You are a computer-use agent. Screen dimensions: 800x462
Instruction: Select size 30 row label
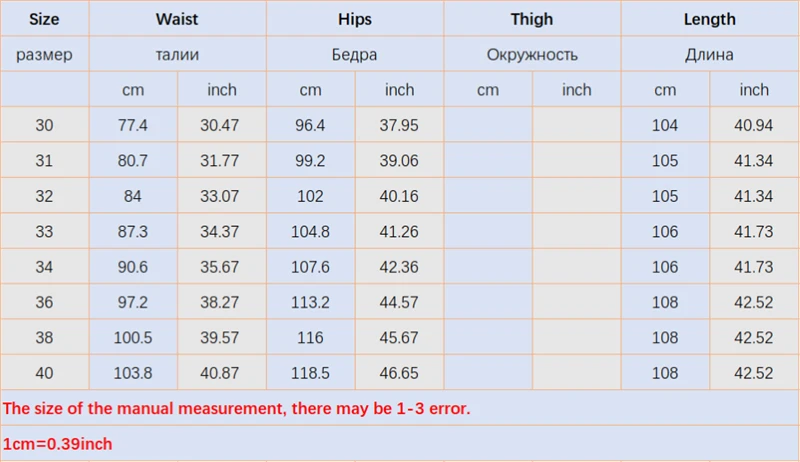pos(44,125)
